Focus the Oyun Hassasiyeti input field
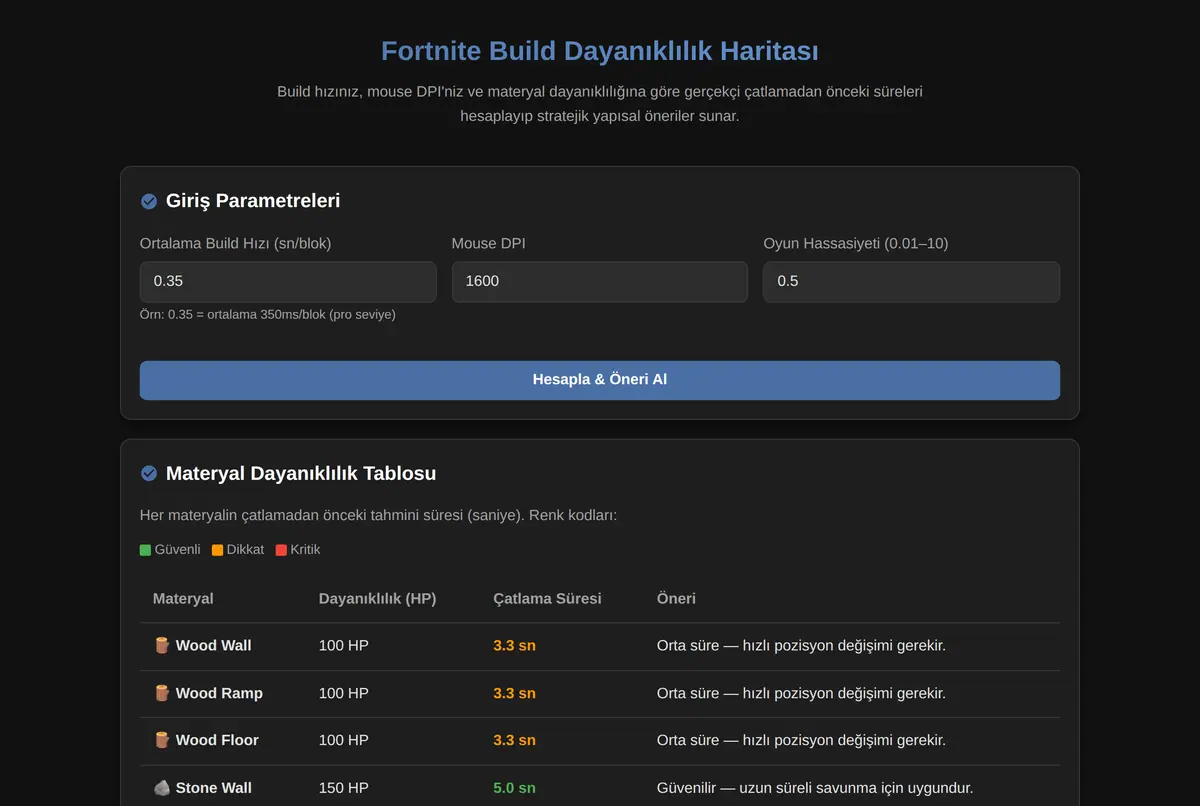The height and width of the screenshot is (806, 1200). [912, 282]
